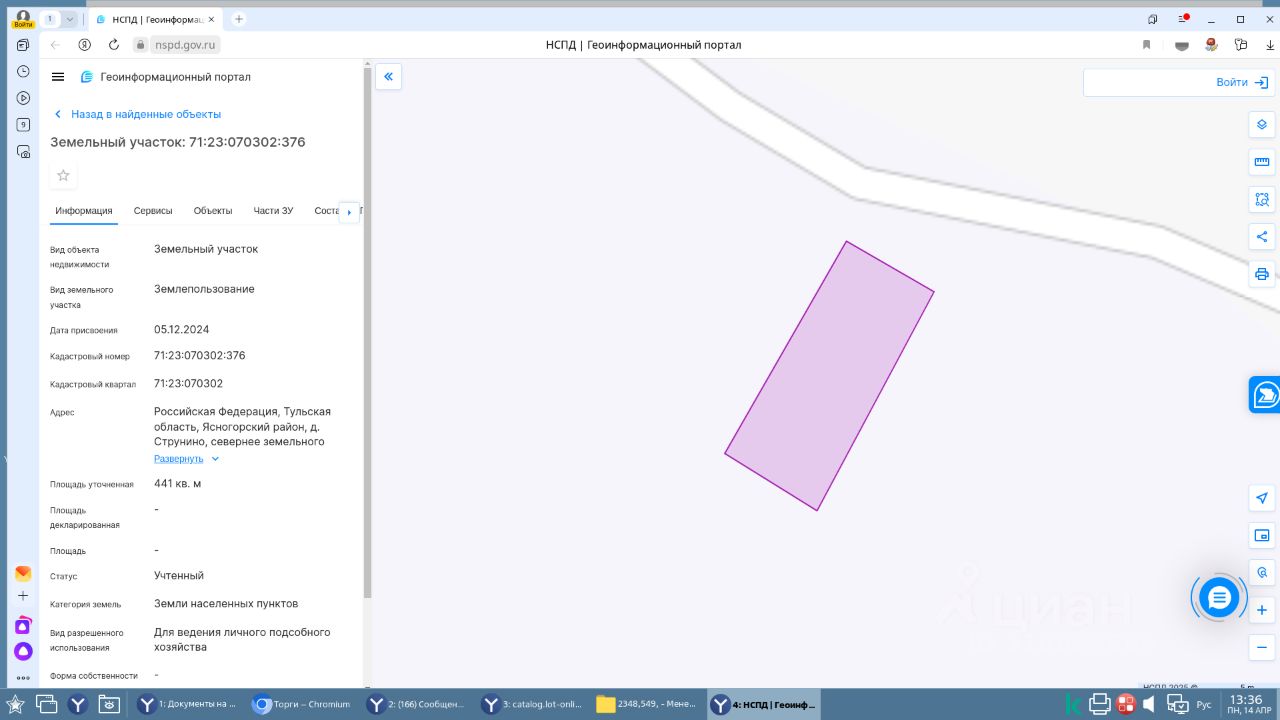Open the Информация tab

pos(84,211)
